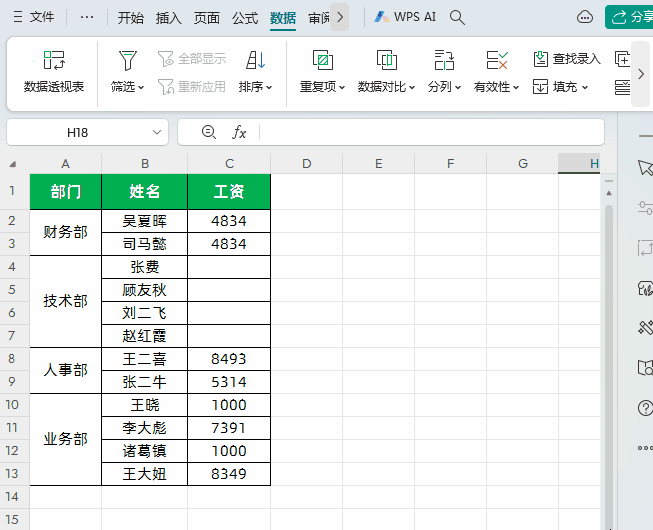
Task: Click the 数据对比 compare icon
Action: pyautogui.click(x=386, y=60)
